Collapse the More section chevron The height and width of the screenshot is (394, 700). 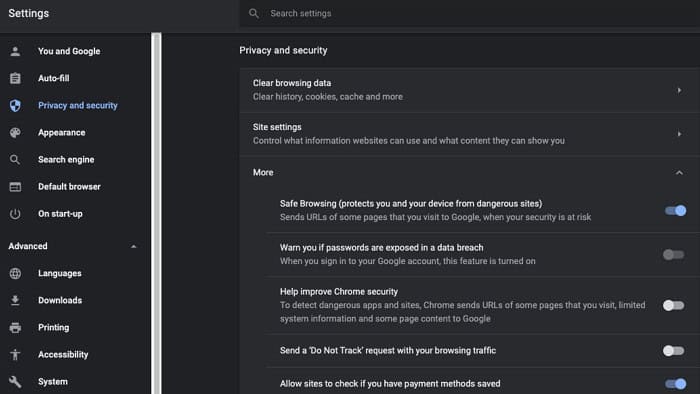tap(679, 173)
